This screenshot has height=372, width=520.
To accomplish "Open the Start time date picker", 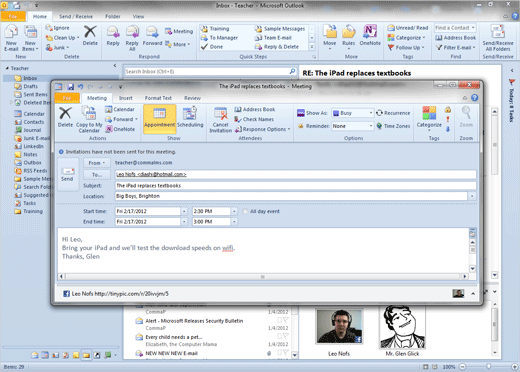I will pos(184,211).
